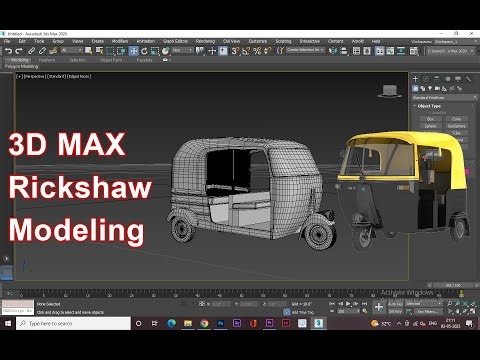The width and height of the screenshot is (480, 360).
Task: Click the Toggle Ribbon icon
Action: [x=379, y=51]
